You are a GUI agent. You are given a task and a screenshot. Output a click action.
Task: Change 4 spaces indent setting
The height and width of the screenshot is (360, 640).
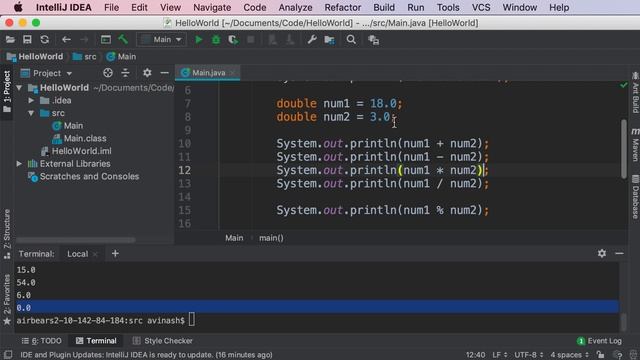569,355
